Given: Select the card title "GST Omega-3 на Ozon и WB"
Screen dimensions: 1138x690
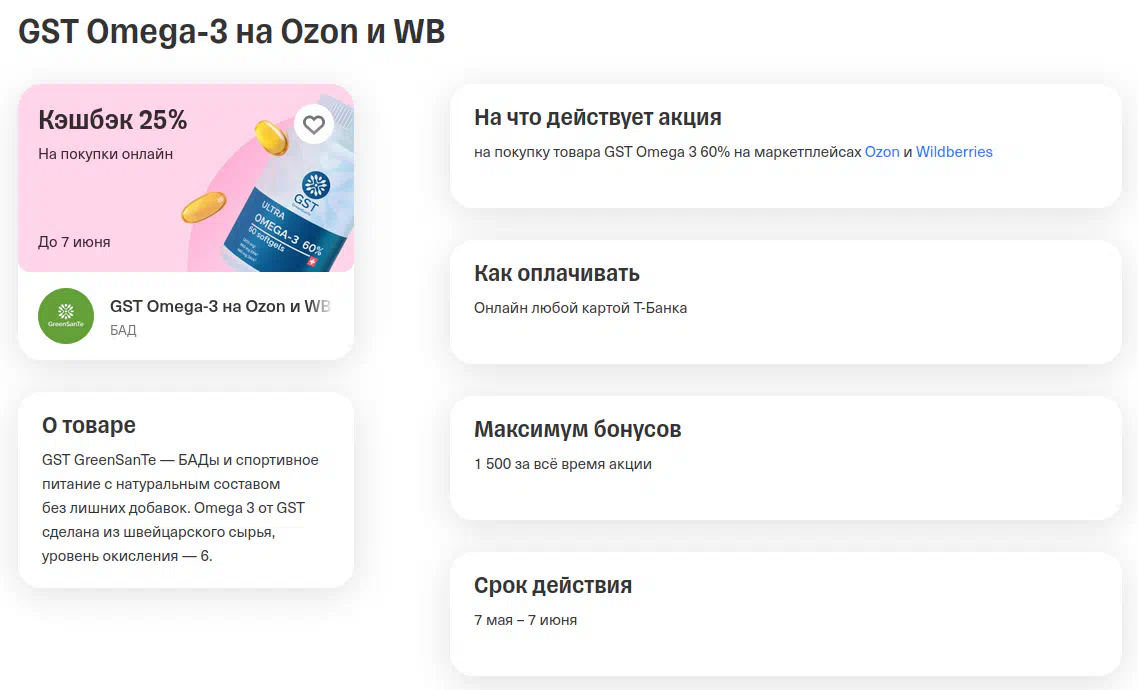Looking at the screenshot, I should [219, 306].
